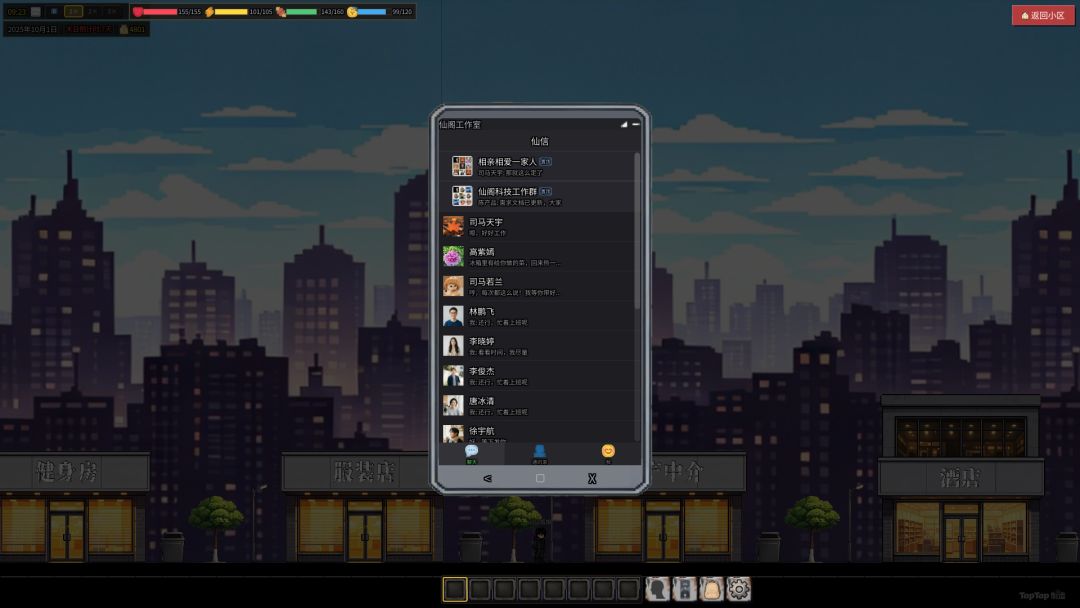Open the phone icon in bottom toolbar
Screen dimensions: 1080x608
click(x=685, y=589)
